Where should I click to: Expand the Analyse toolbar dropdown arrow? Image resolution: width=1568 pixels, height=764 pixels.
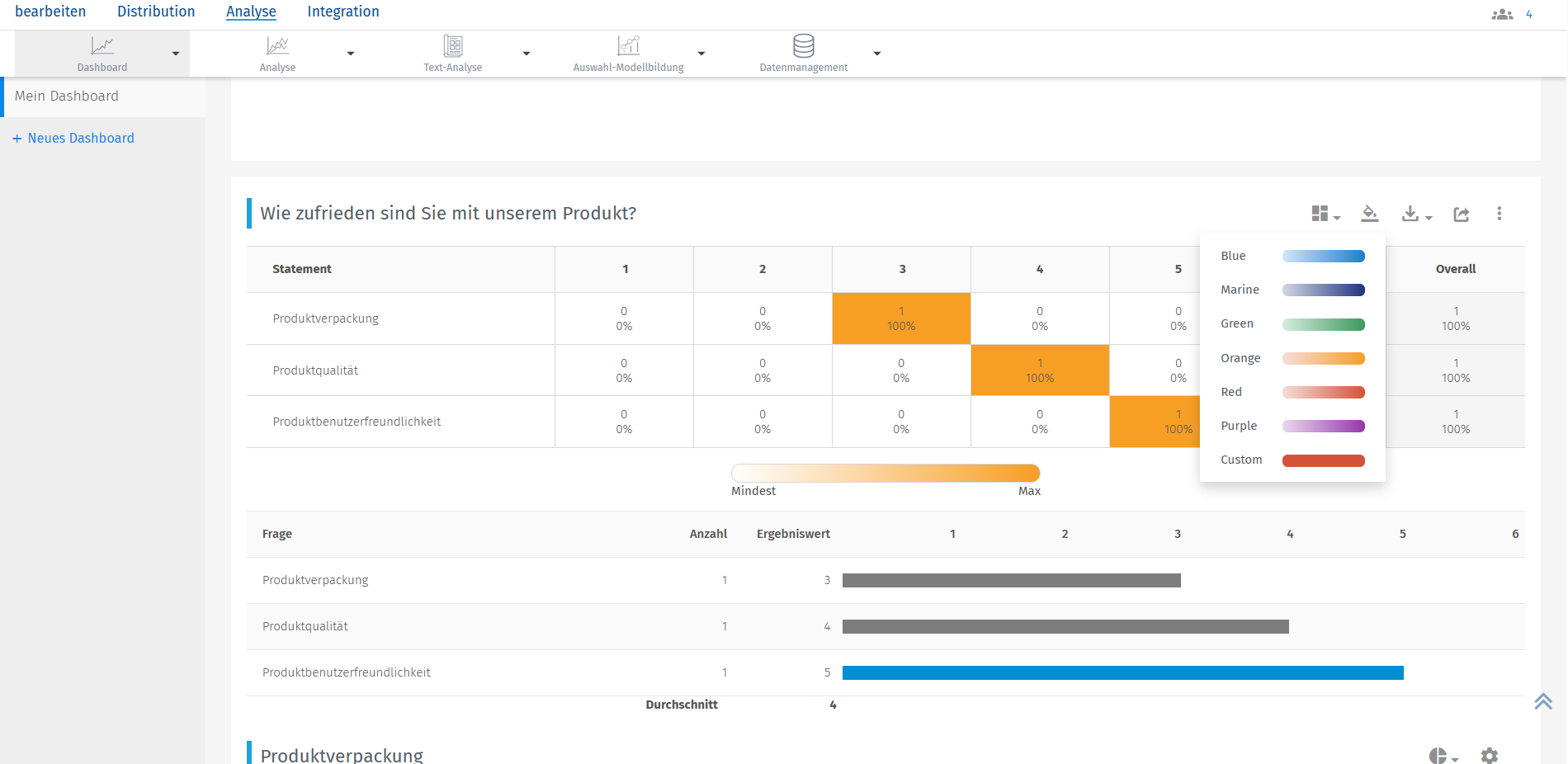351,54
